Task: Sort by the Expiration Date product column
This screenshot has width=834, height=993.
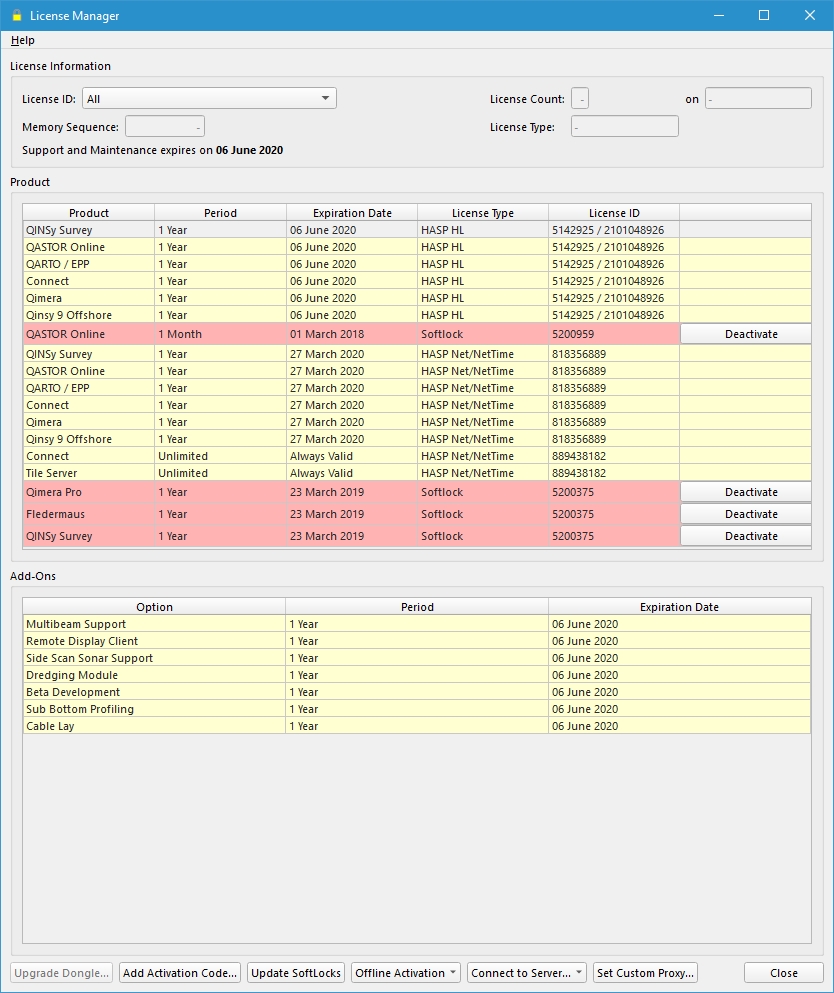Action: 352,213
